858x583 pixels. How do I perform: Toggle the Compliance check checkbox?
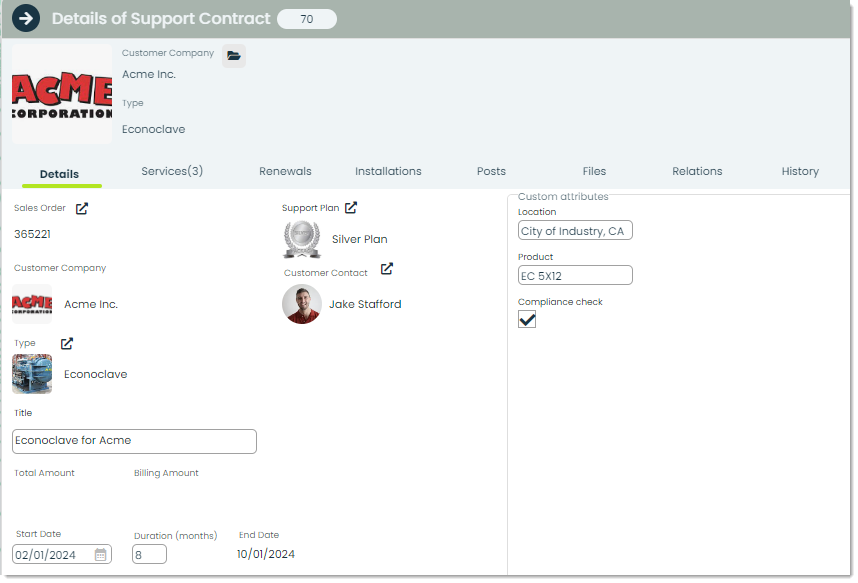point(527,320)
